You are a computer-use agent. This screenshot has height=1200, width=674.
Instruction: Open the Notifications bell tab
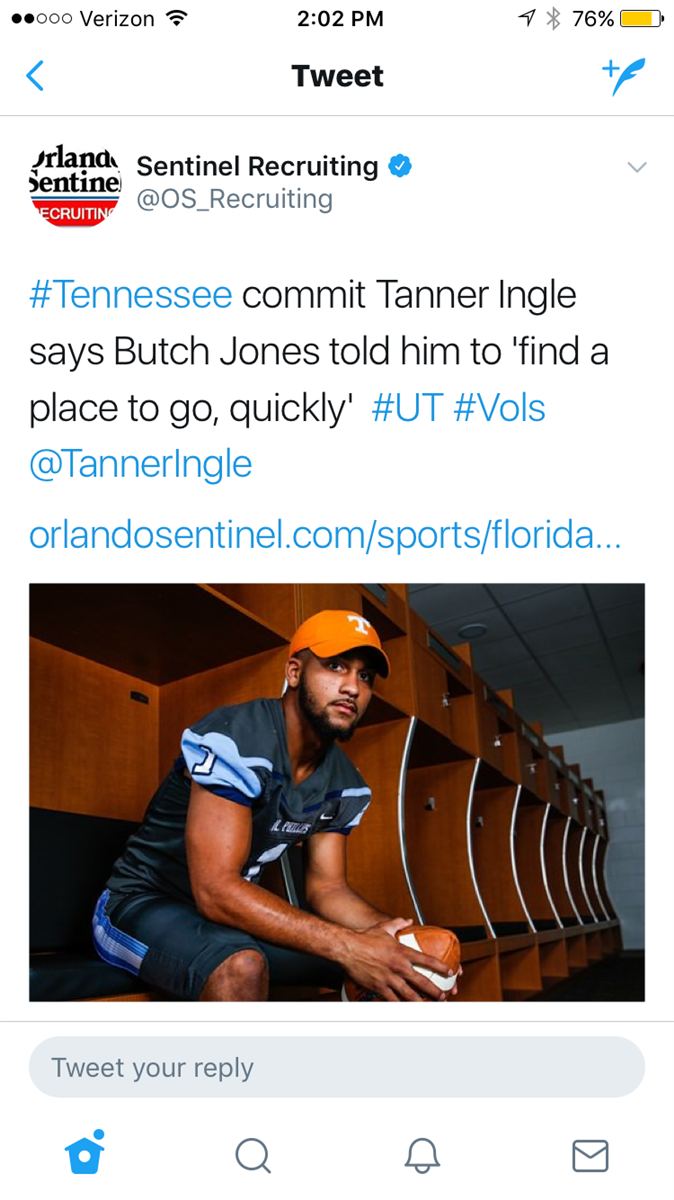coord(422,1156)
